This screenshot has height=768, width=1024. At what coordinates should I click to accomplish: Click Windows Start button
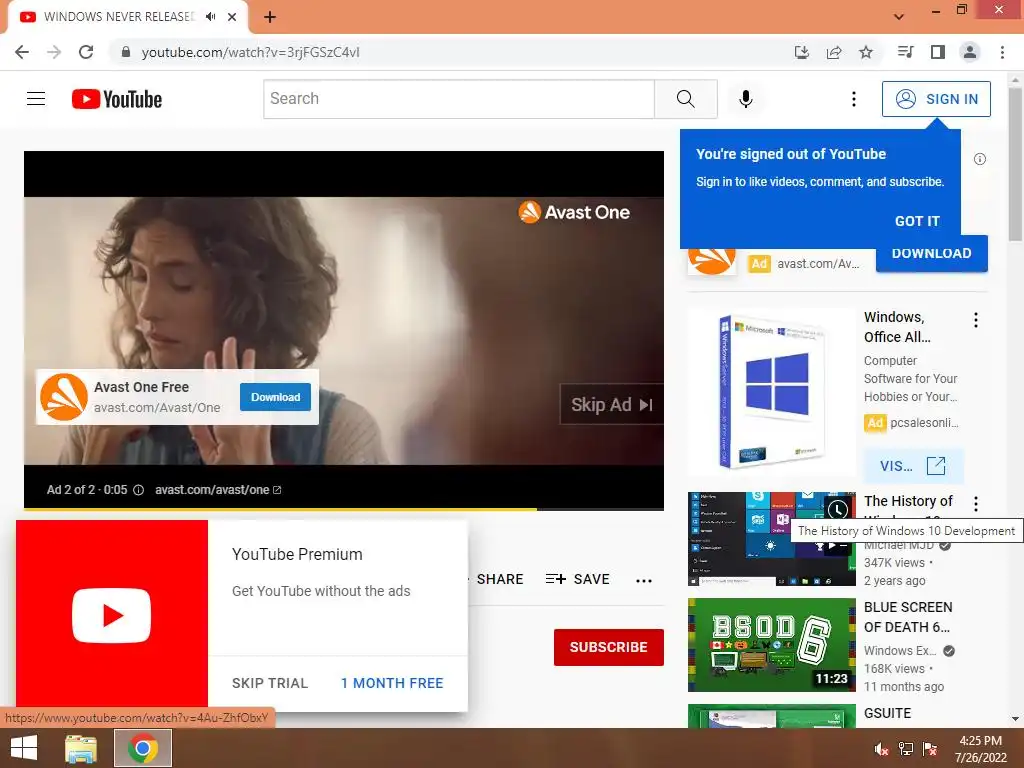24,748
